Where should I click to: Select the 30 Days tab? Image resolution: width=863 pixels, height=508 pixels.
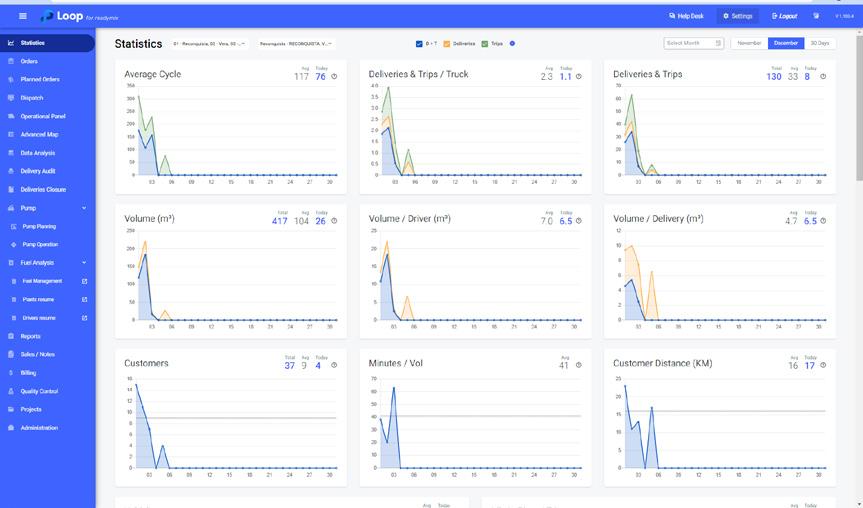[820, 43]
